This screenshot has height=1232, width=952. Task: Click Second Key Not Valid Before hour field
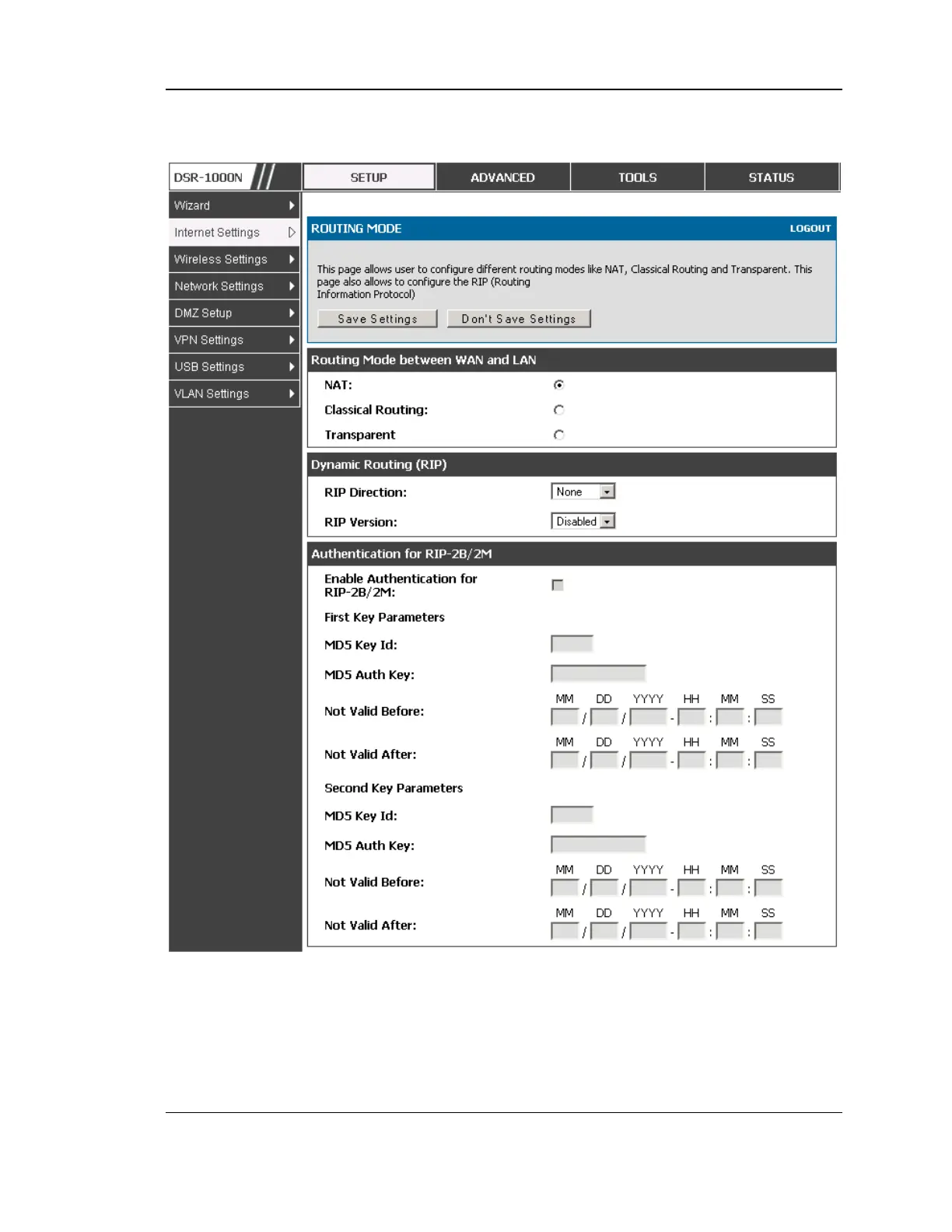(x=691, y=887)
